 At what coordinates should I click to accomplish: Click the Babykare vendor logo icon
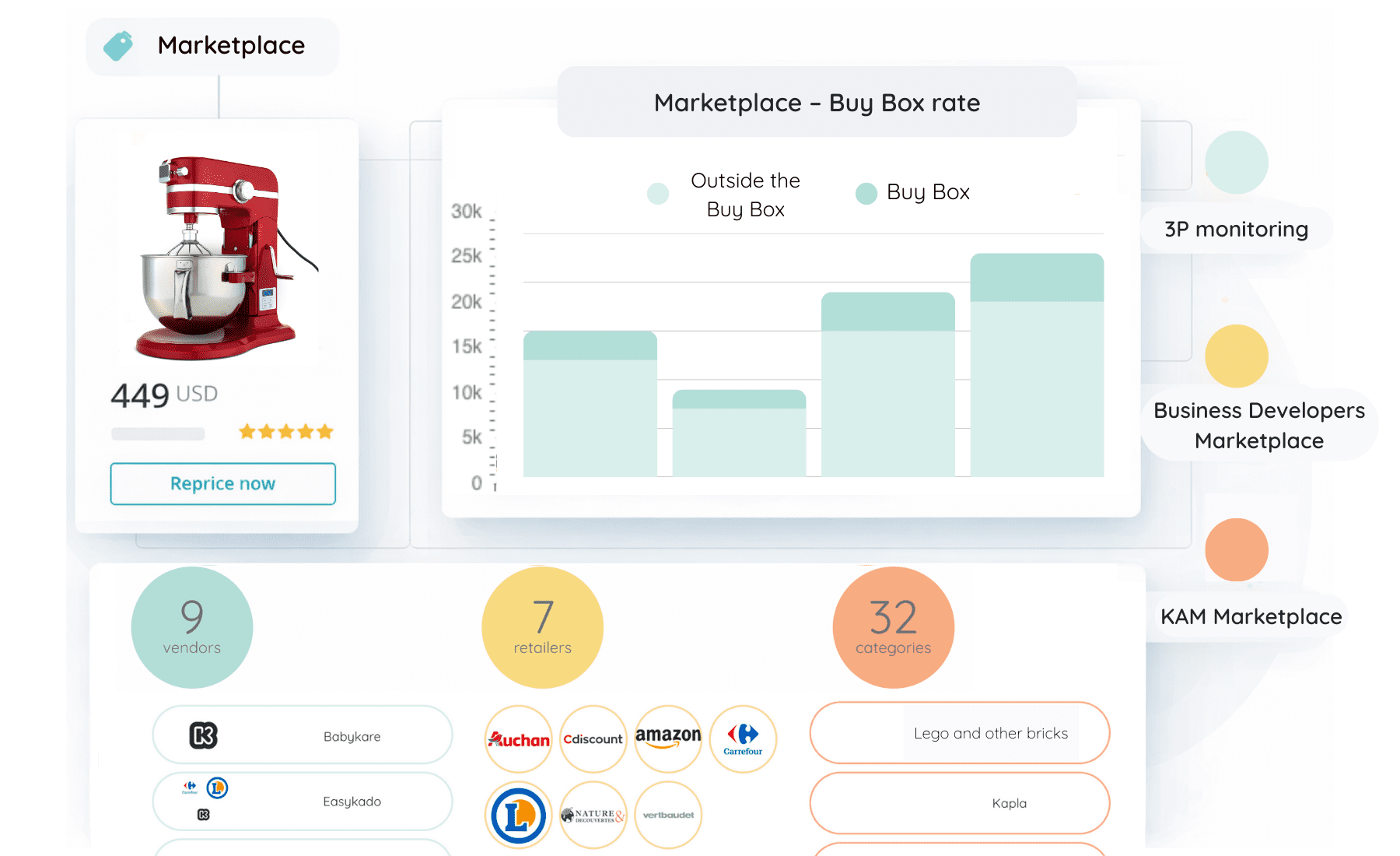[x=204, y=735]
